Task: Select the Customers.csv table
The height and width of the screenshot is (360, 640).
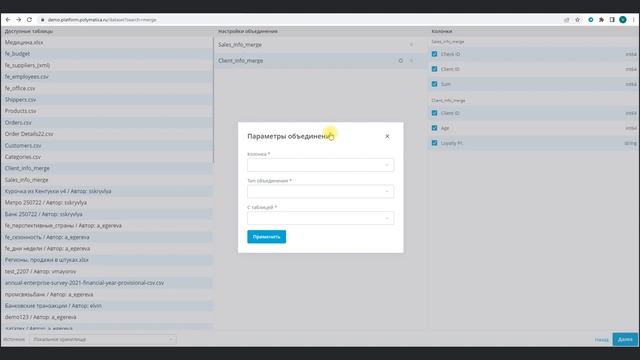Action: click(107, 145)
